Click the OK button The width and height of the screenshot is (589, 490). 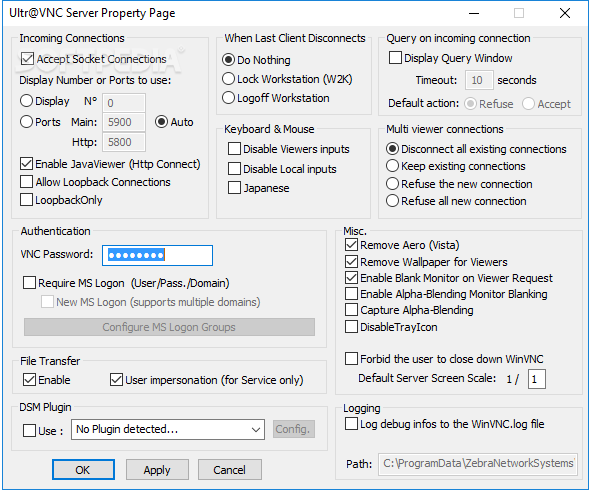point(83,470)
